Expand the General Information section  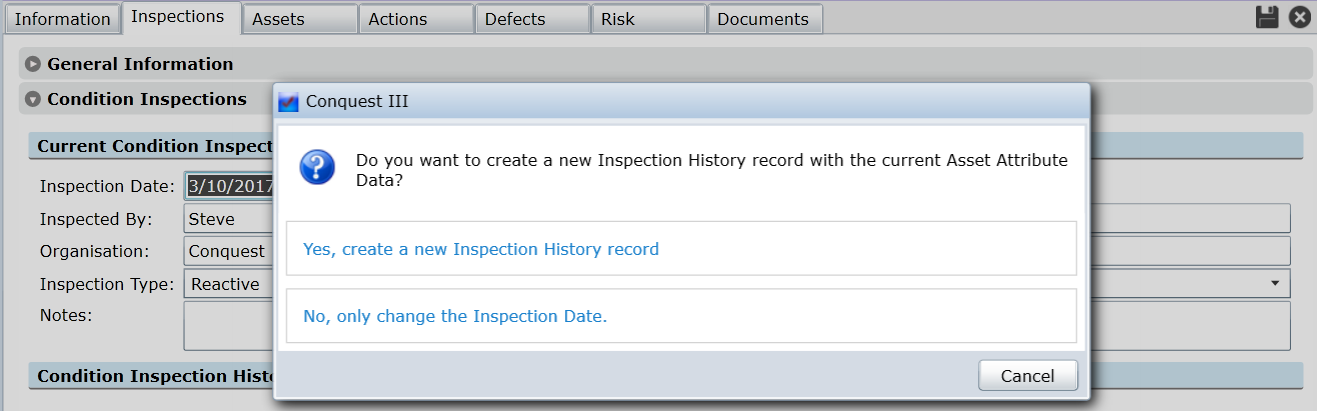[33, 64]
